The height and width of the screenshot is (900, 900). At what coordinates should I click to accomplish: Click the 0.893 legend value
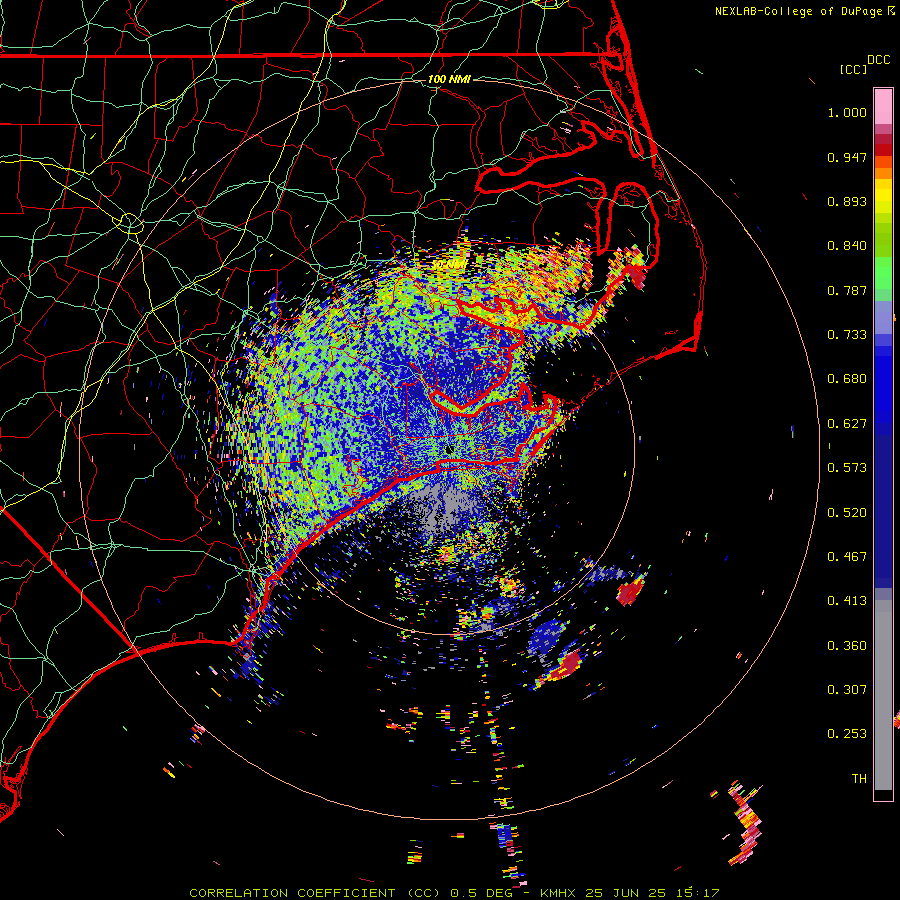click(847, 201)
